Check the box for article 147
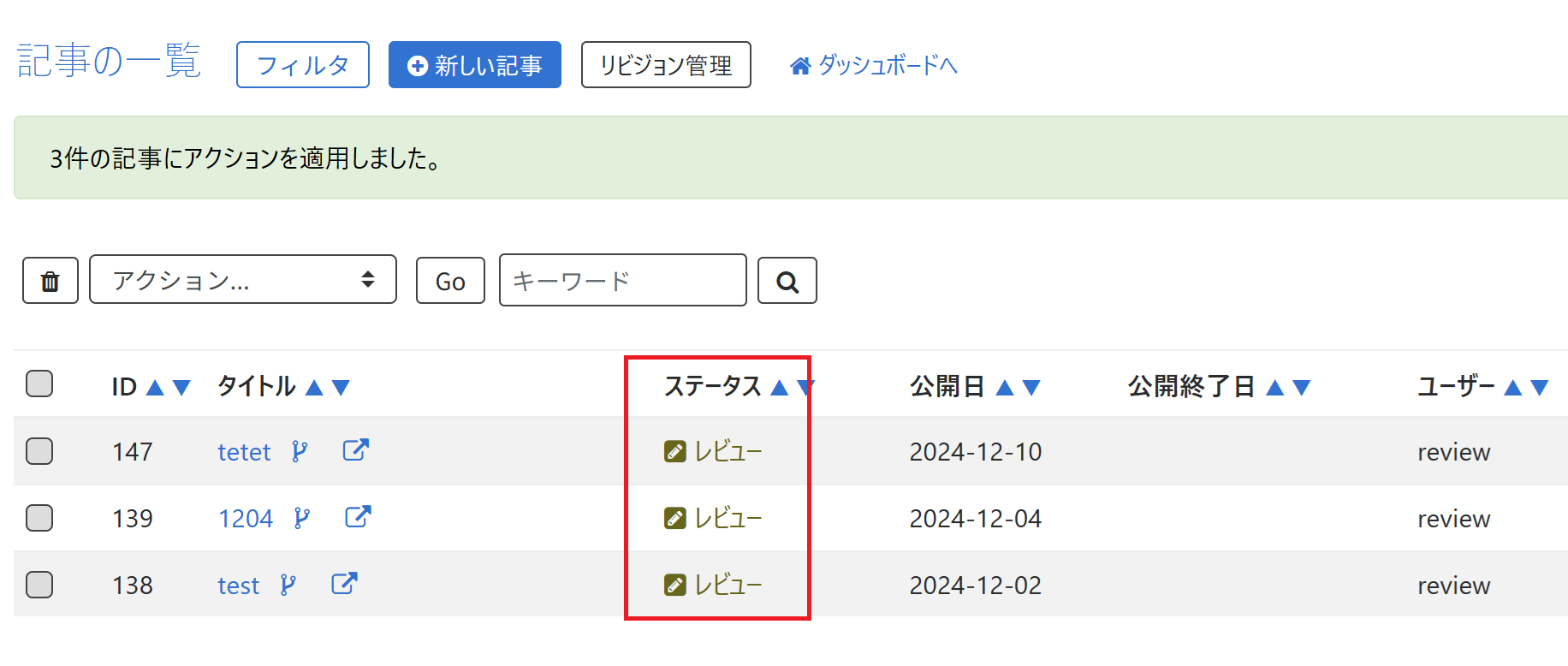The image size is (1568, 666). 39,450
